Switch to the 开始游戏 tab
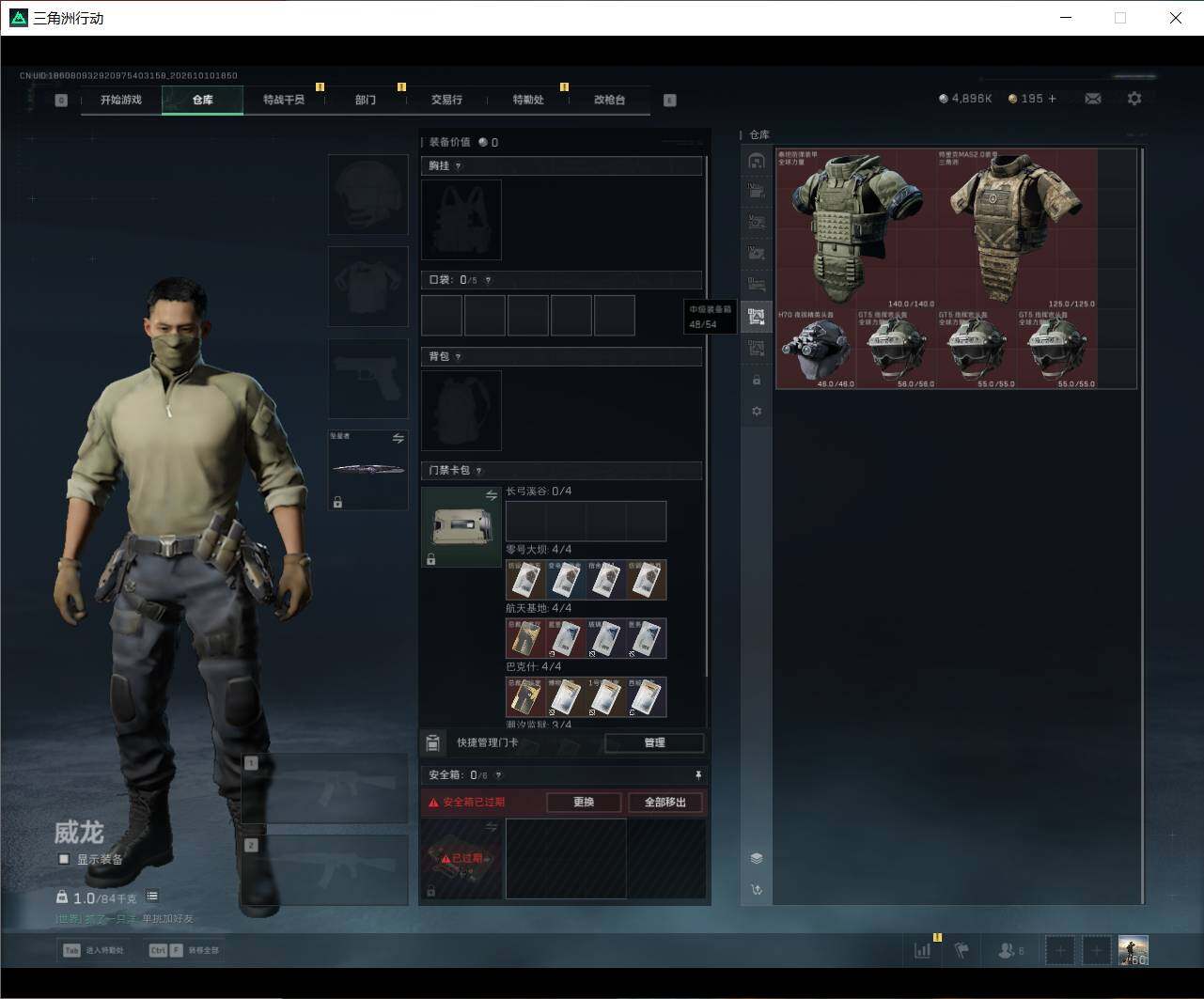 point(121,100)
